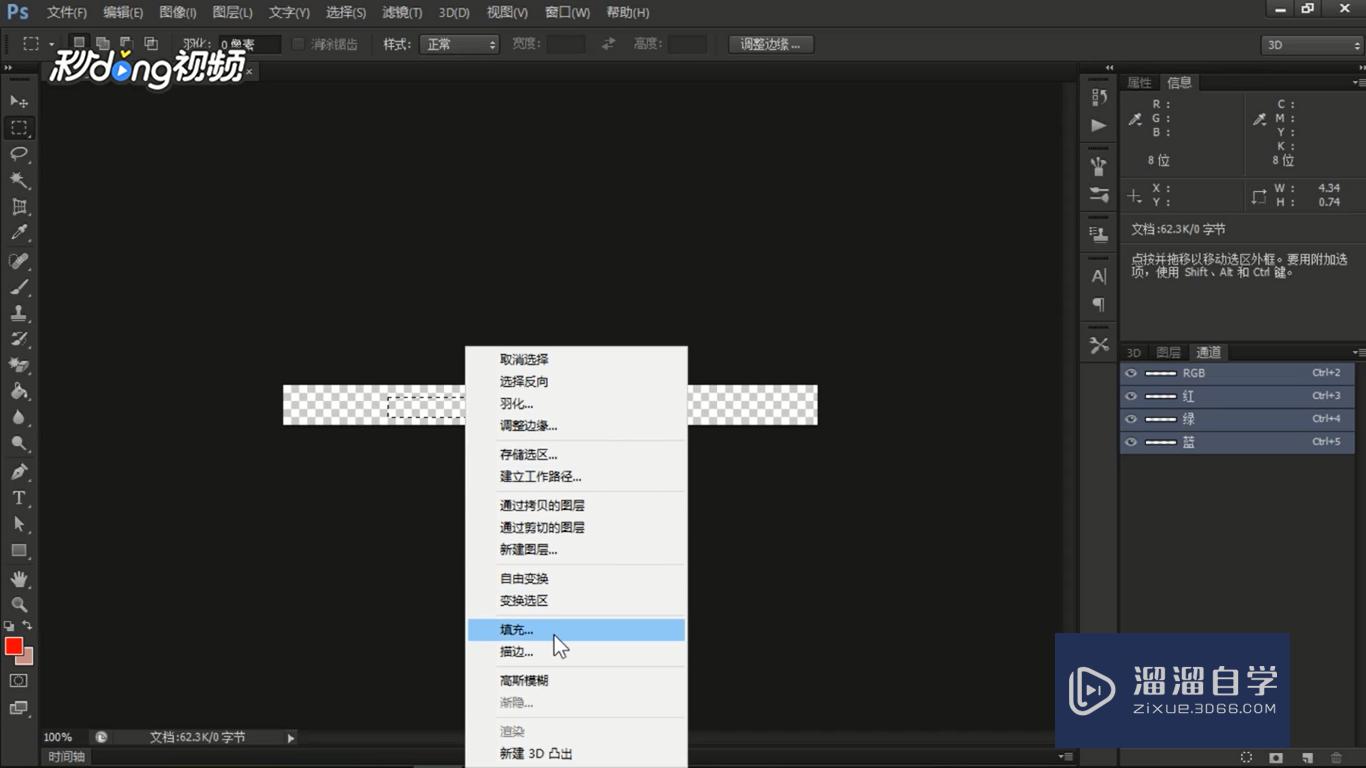Choose Intersect with Selection mode
Viewport: 1366px width, 768px height.
coord(151,44)
